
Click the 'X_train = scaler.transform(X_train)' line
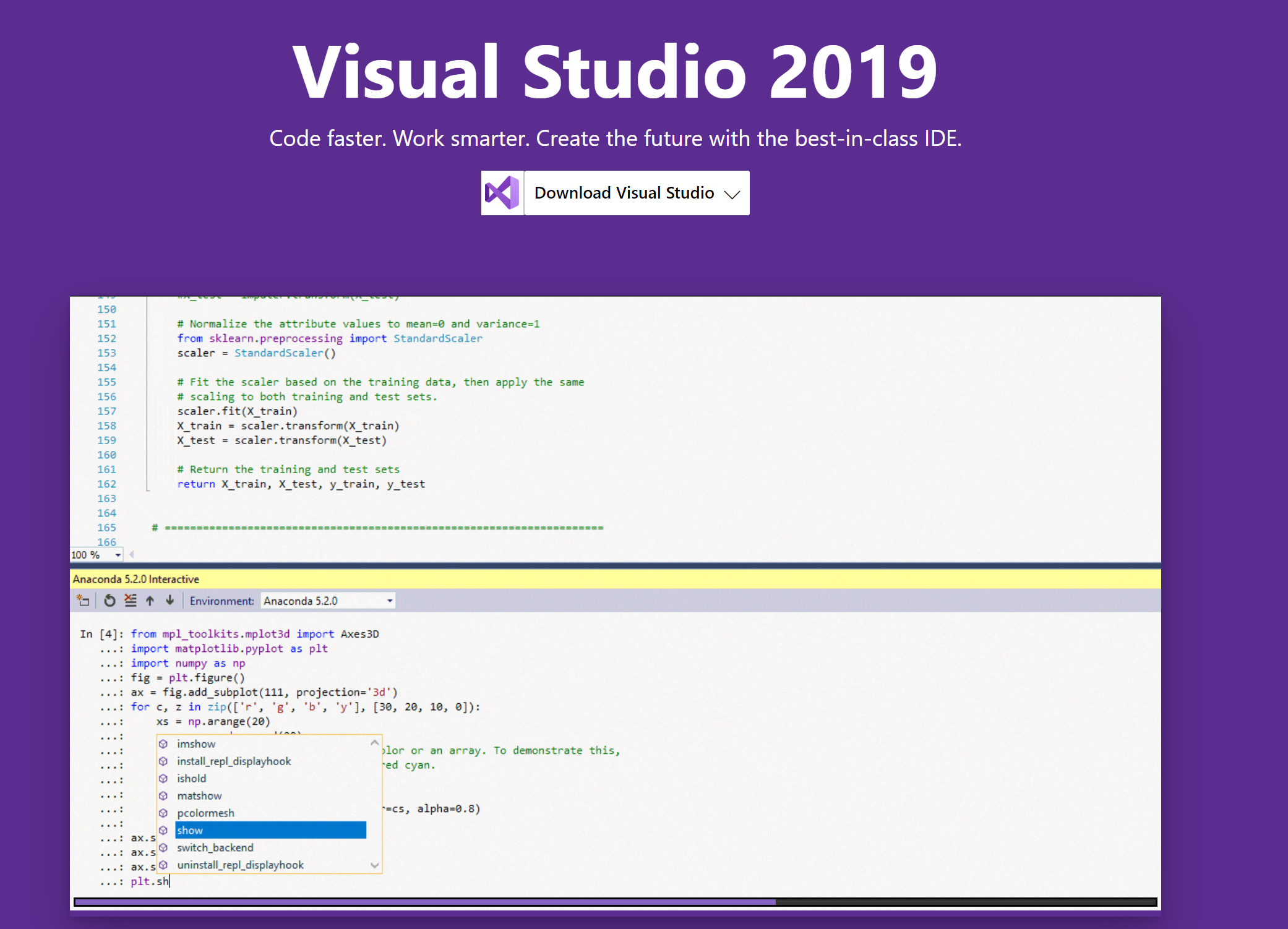click(288, 426)
